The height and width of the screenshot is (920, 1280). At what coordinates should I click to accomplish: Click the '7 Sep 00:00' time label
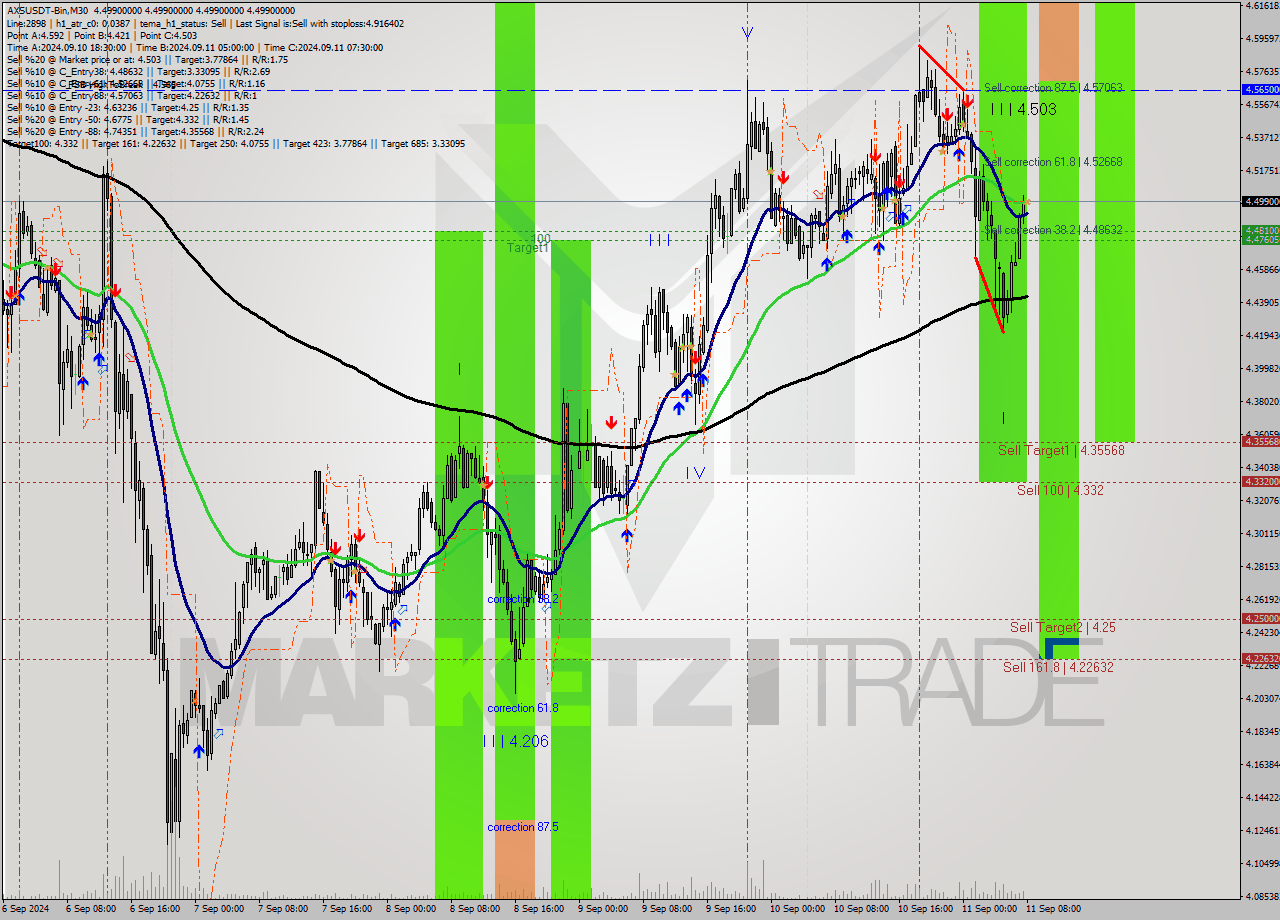tap(217, 909)
